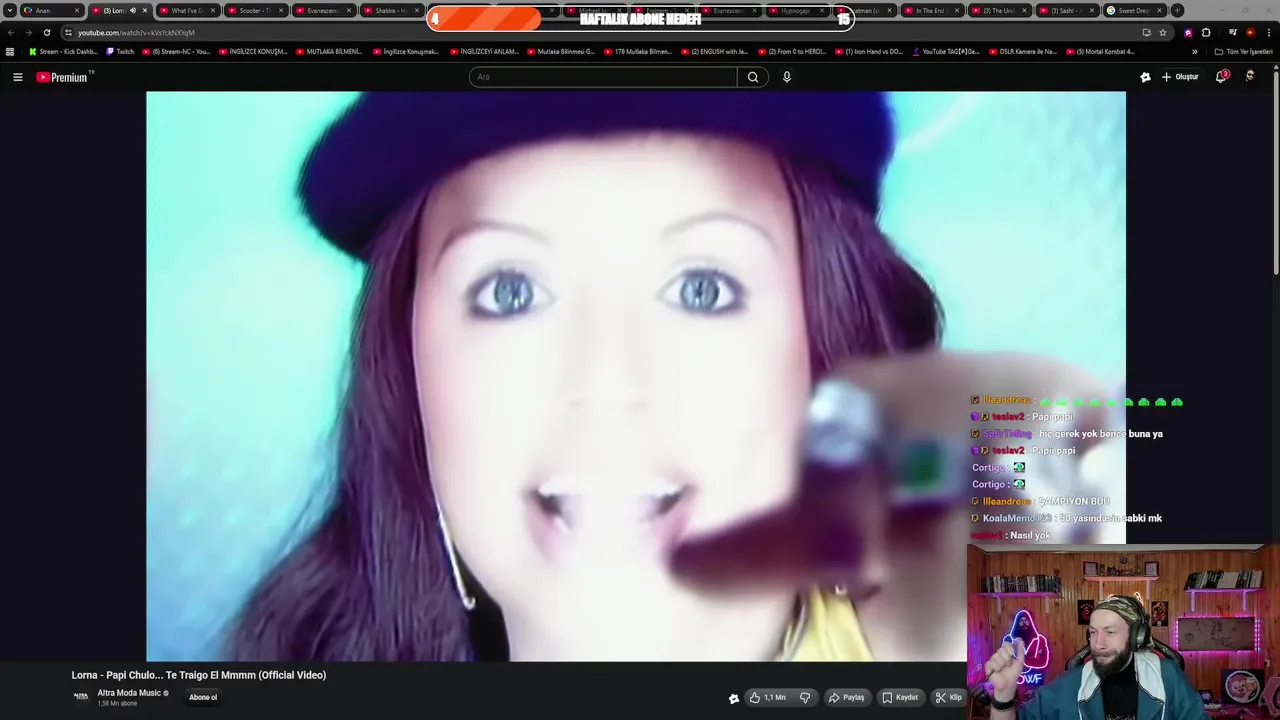Viewport: 1280px width, 720px height.
Task: Start voice search with microphone icon
Action: 787,77
